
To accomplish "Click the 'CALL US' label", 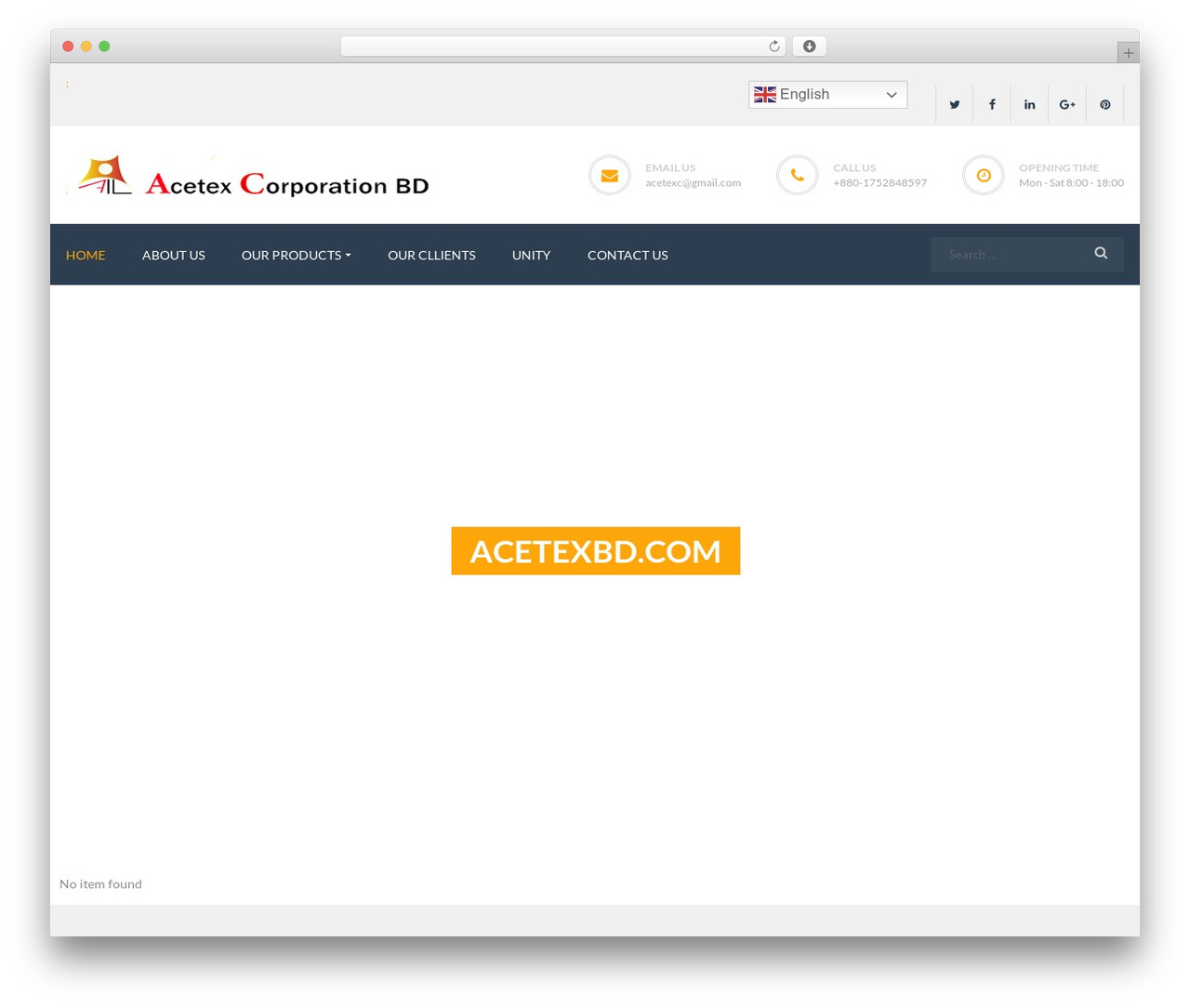I will coord(854,168).
